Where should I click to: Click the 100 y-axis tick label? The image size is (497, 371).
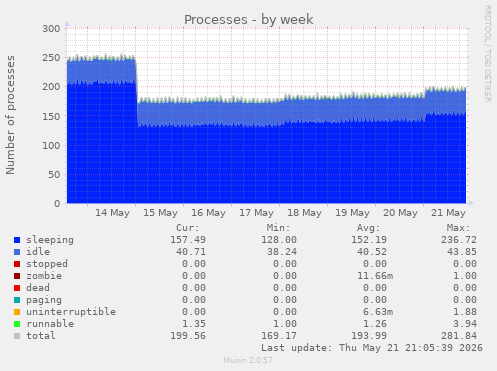(x=51, y=145)
